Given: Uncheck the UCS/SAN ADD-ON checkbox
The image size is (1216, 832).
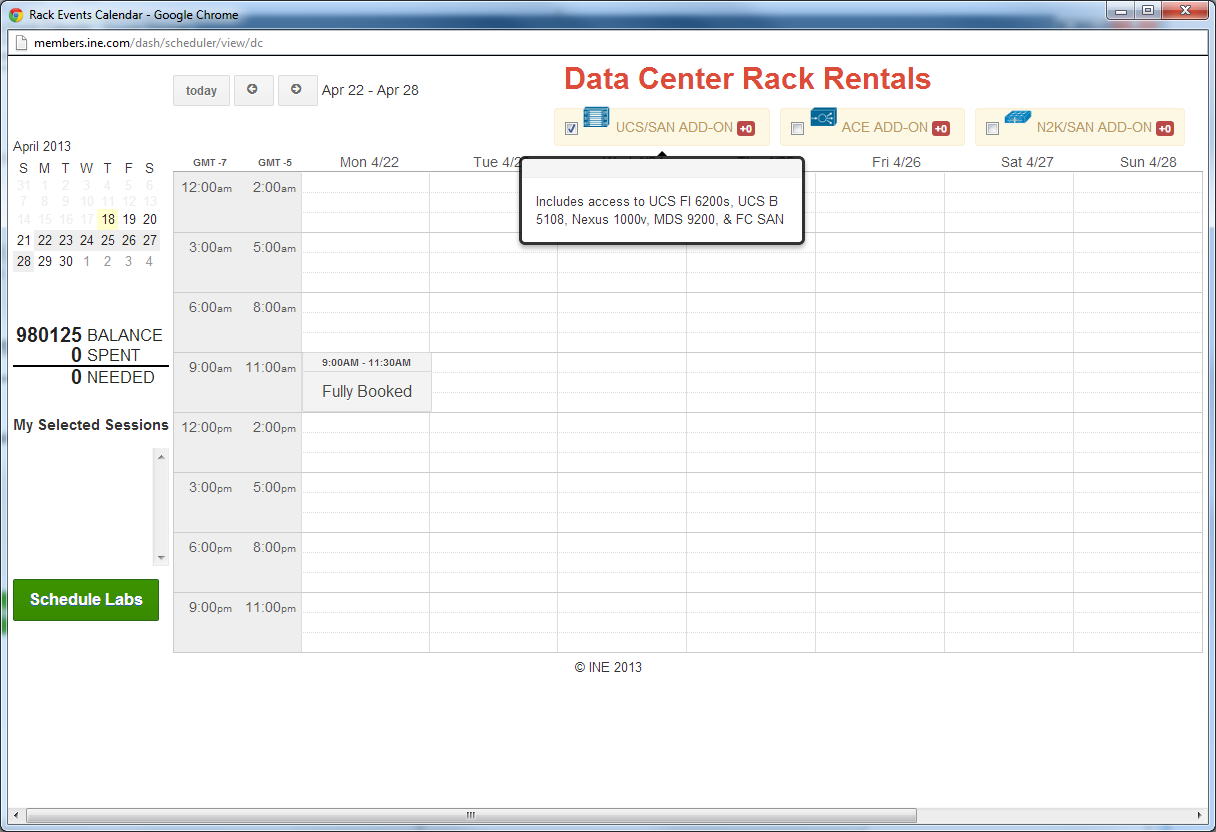Looking at the screenshot, I should (x=571, y=128).
